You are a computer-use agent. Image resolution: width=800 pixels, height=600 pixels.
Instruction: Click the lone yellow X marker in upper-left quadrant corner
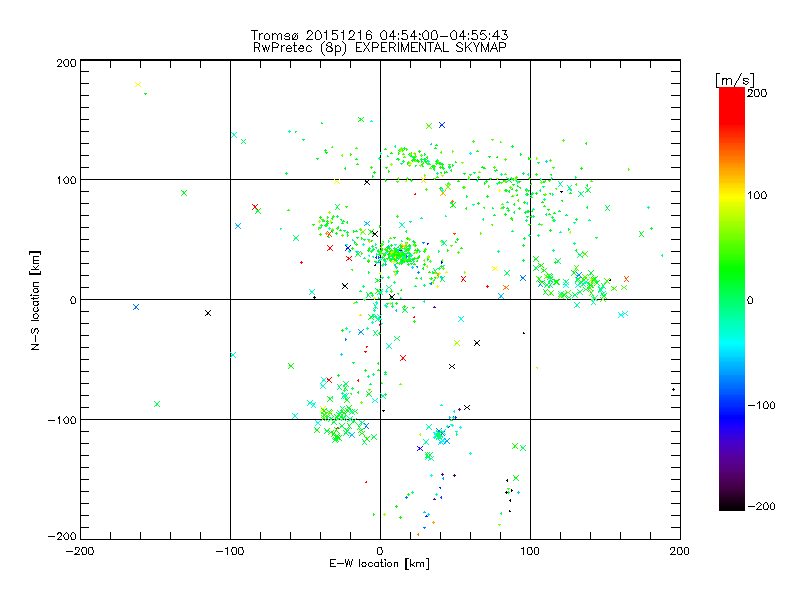pos(138,85)
